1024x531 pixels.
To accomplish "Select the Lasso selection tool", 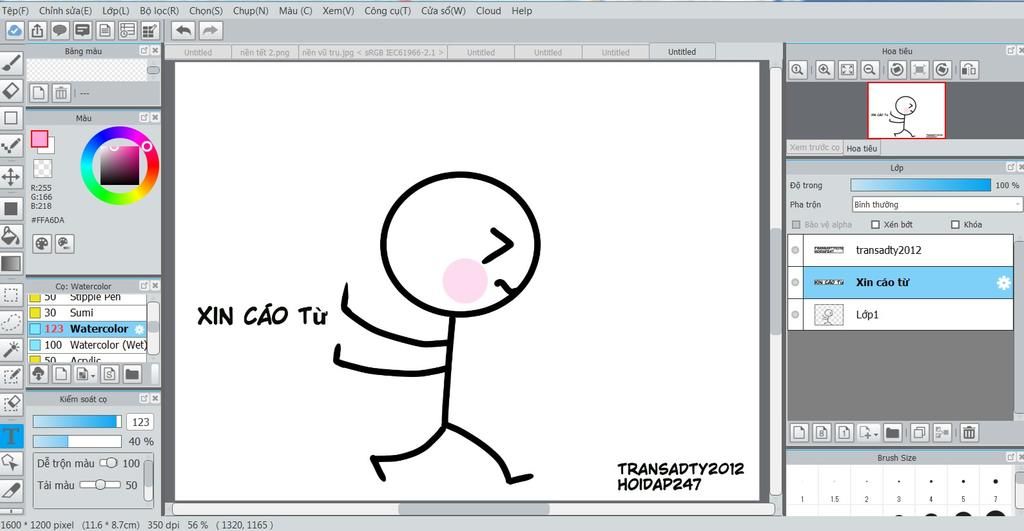I will 11,323.
